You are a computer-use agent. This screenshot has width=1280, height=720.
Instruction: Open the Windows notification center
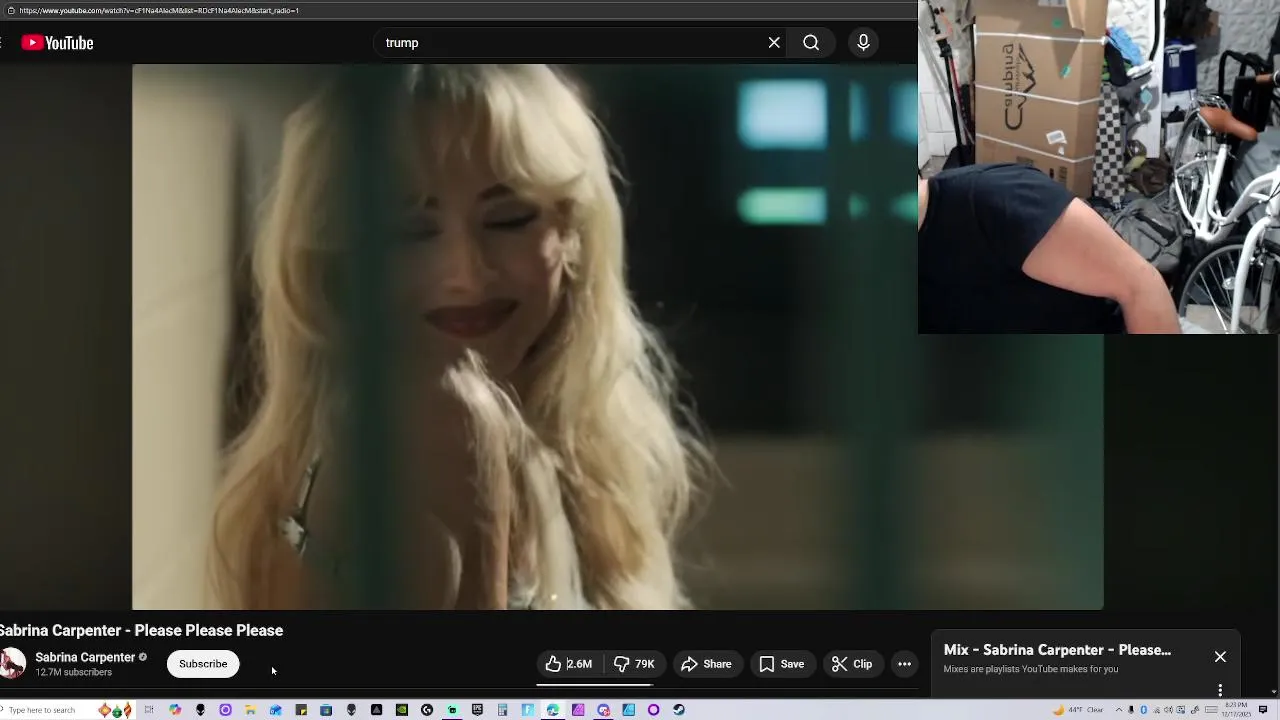click(1263, 710)
